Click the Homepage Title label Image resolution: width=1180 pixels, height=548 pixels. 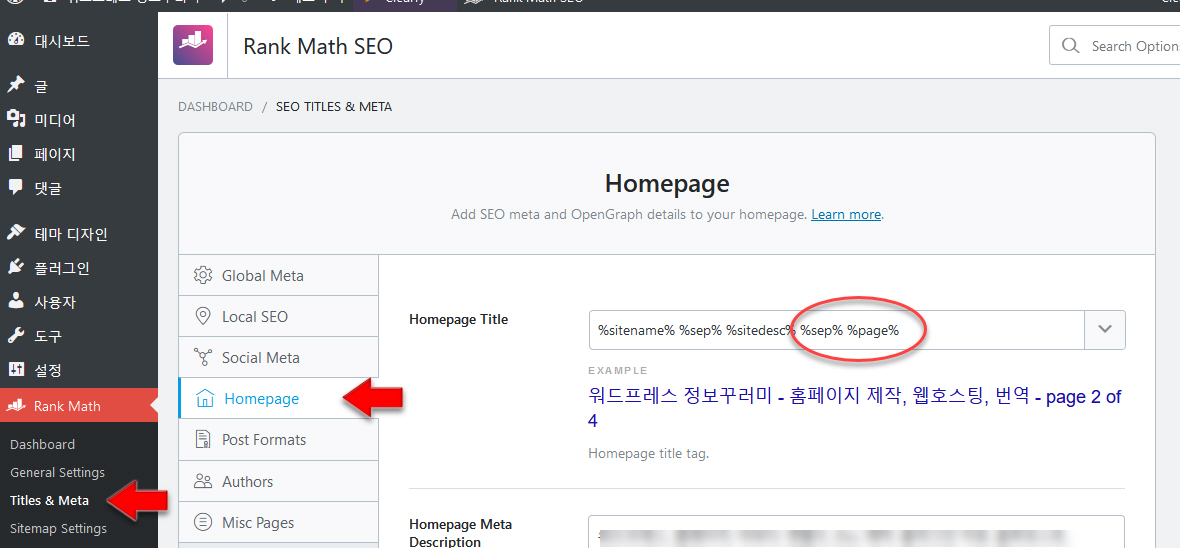point(458,319)
